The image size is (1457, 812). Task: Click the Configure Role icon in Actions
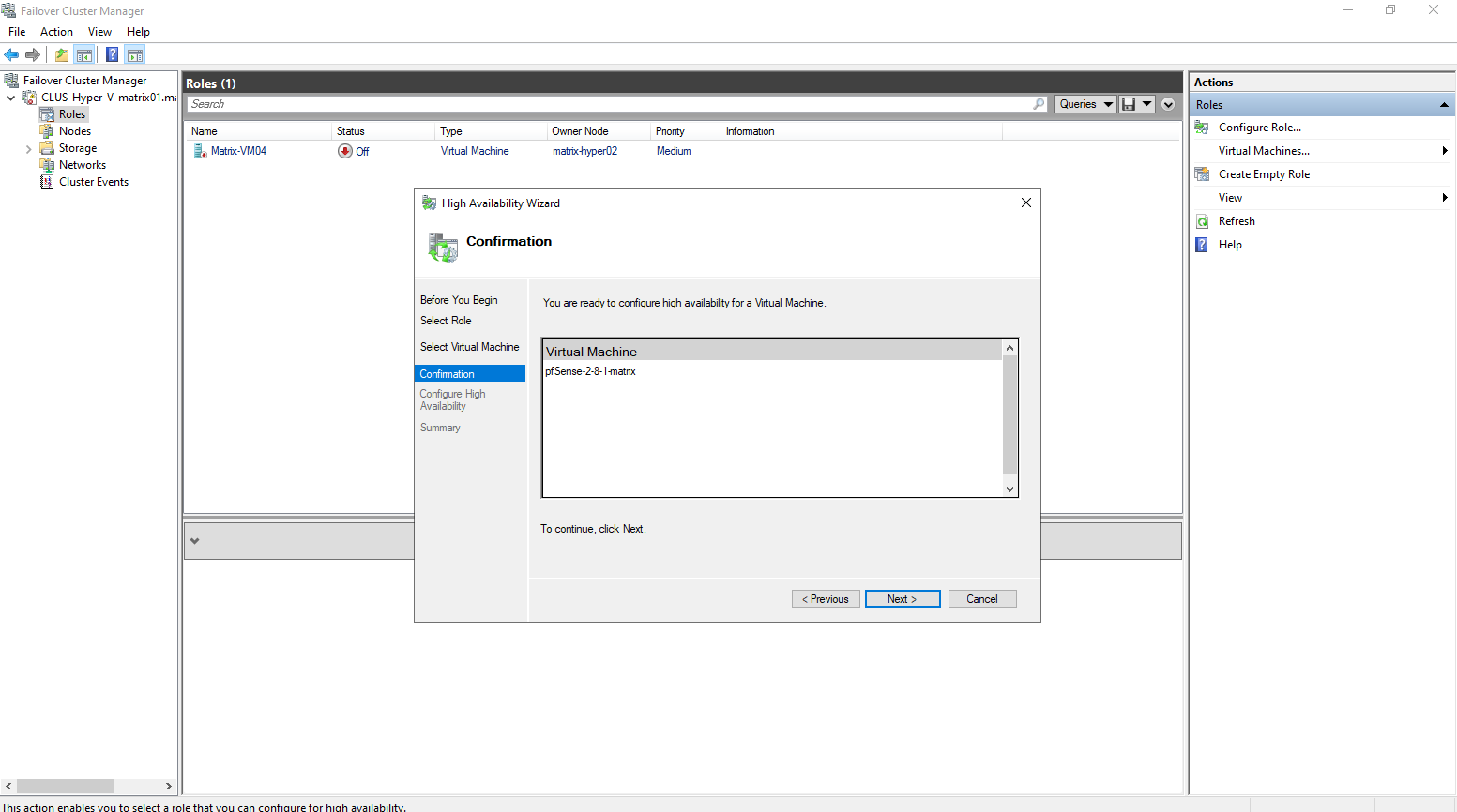1202,128
